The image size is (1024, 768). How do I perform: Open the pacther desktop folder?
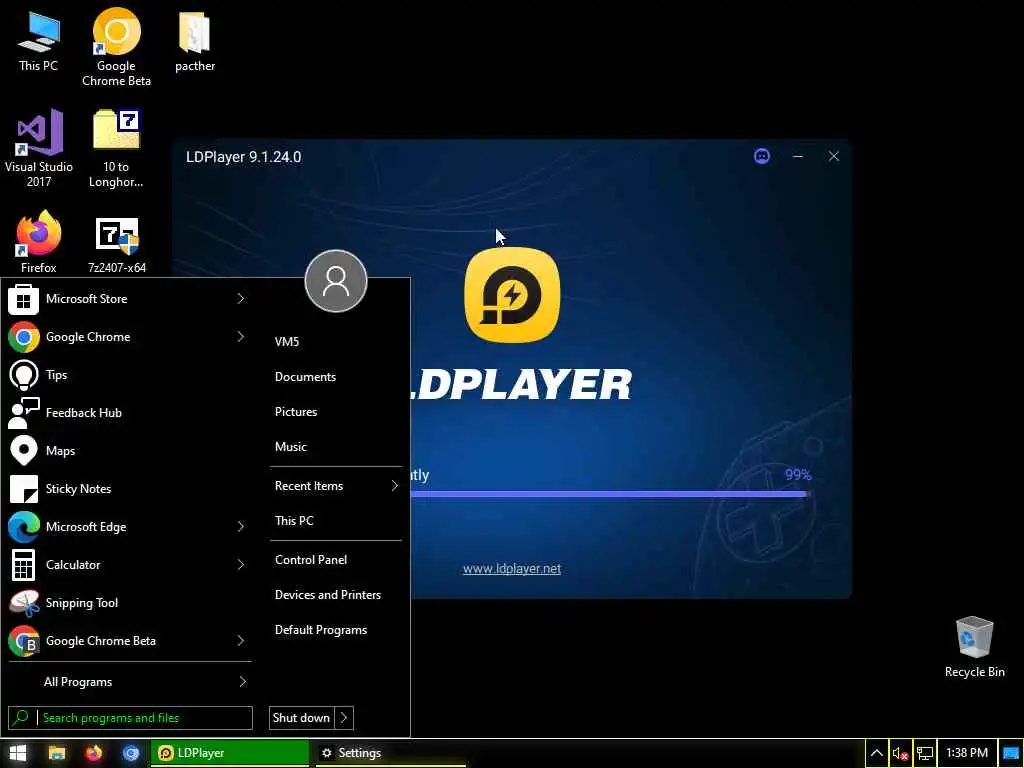195,40
